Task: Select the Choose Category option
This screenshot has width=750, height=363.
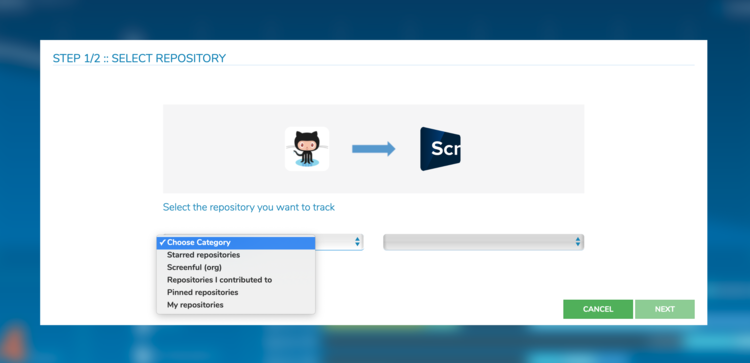Action: tap(236, 242)
